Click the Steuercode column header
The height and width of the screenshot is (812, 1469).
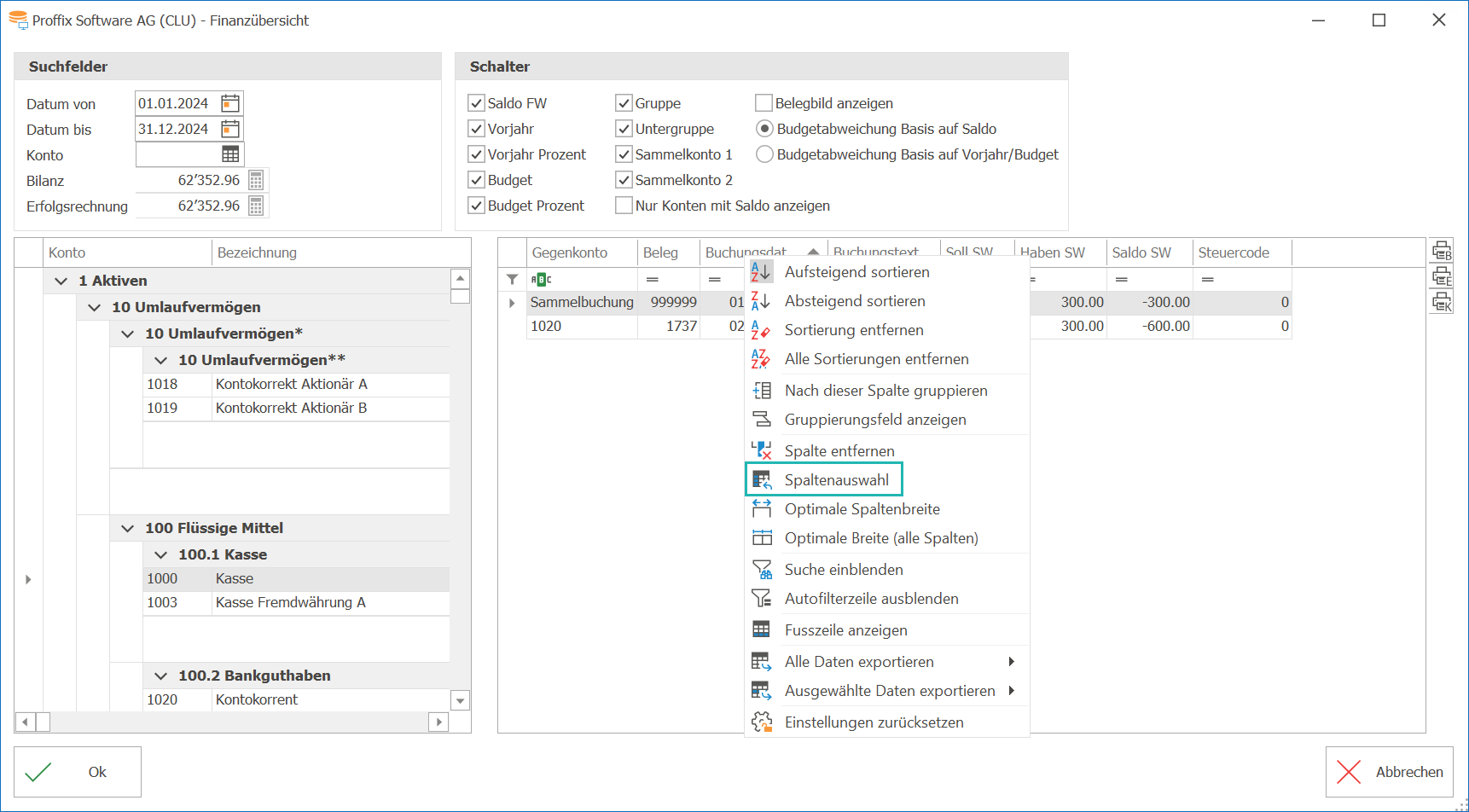[x=1242, y=252]
